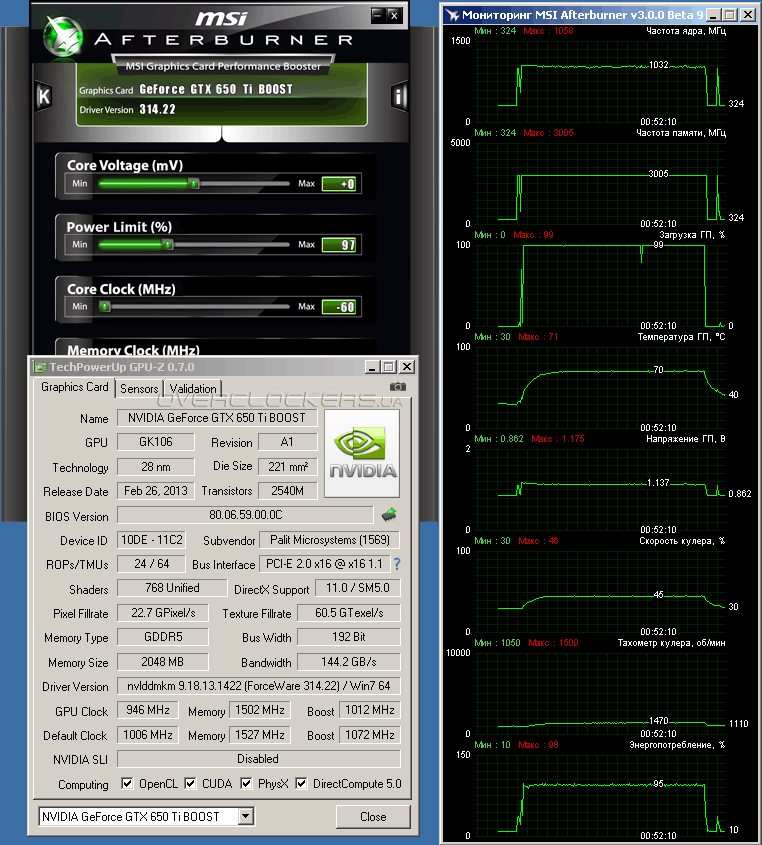Minimize the MSI Afterburner main window
Viewport: 762px width, 845px height.
(x=378, y=15)
